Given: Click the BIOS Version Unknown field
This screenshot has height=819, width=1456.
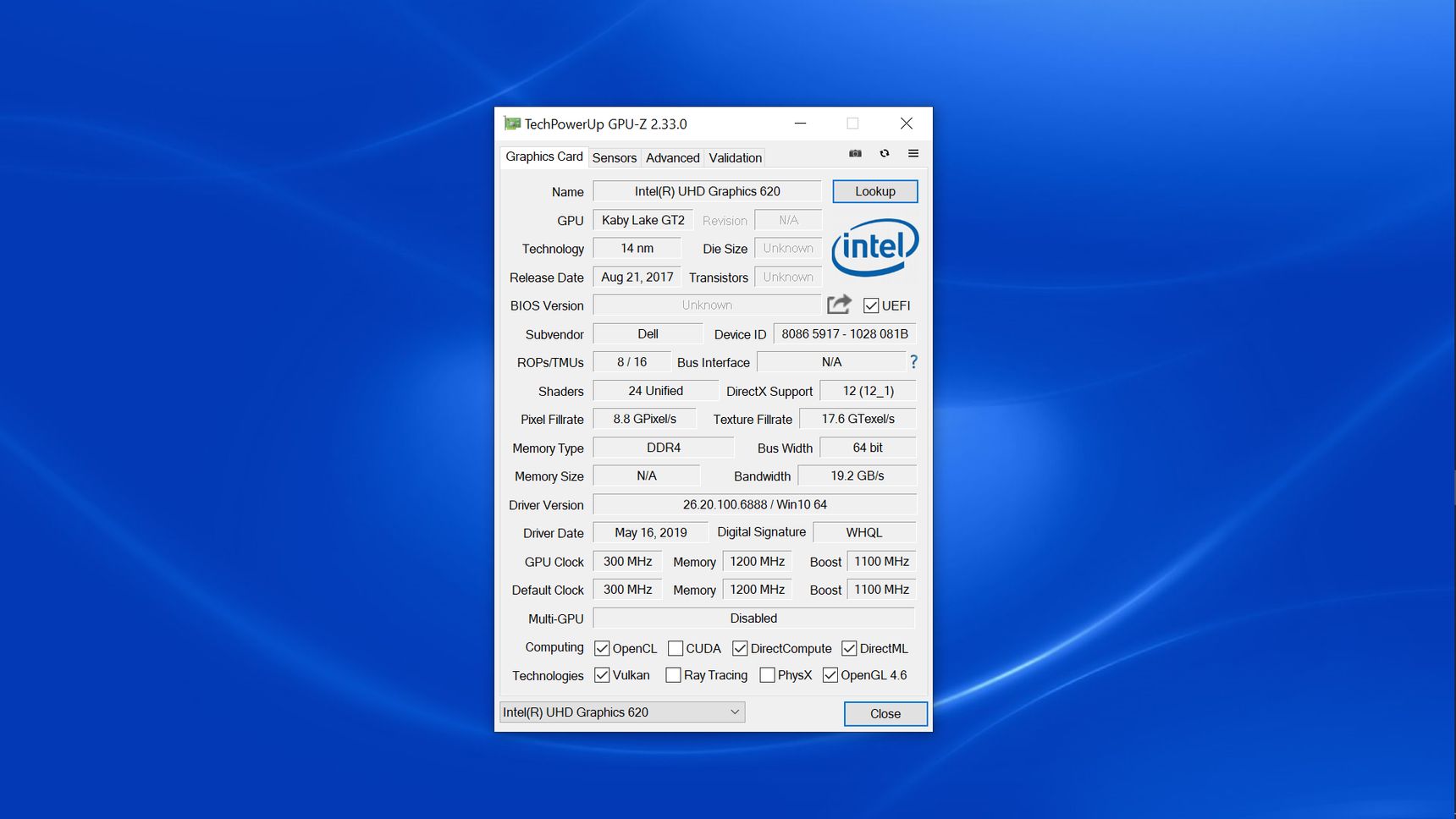Looking at the screenshot, I should point(708,305).
